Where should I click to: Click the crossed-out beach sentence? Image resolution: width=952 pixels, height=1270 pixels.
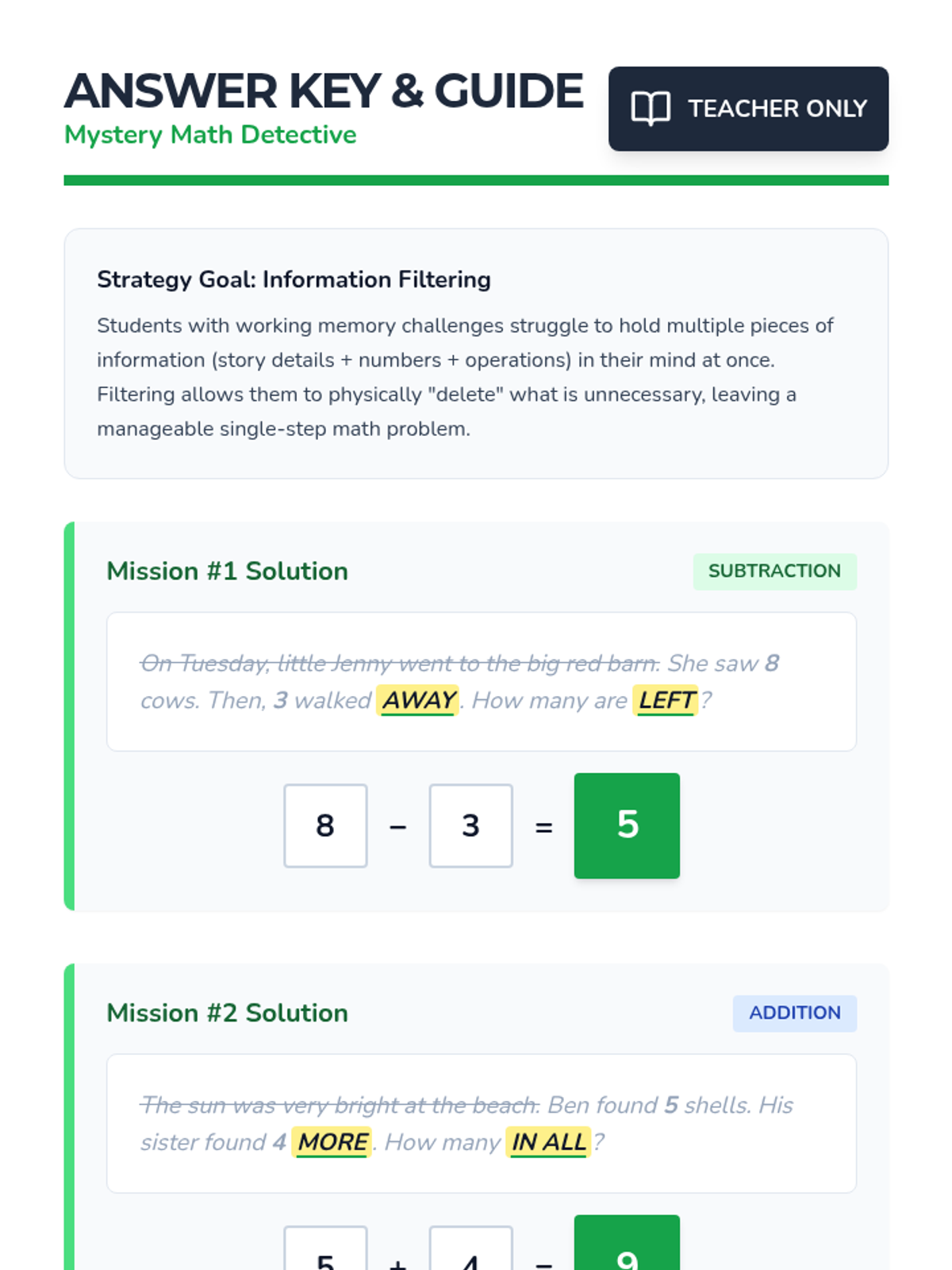pos(340,1105)
